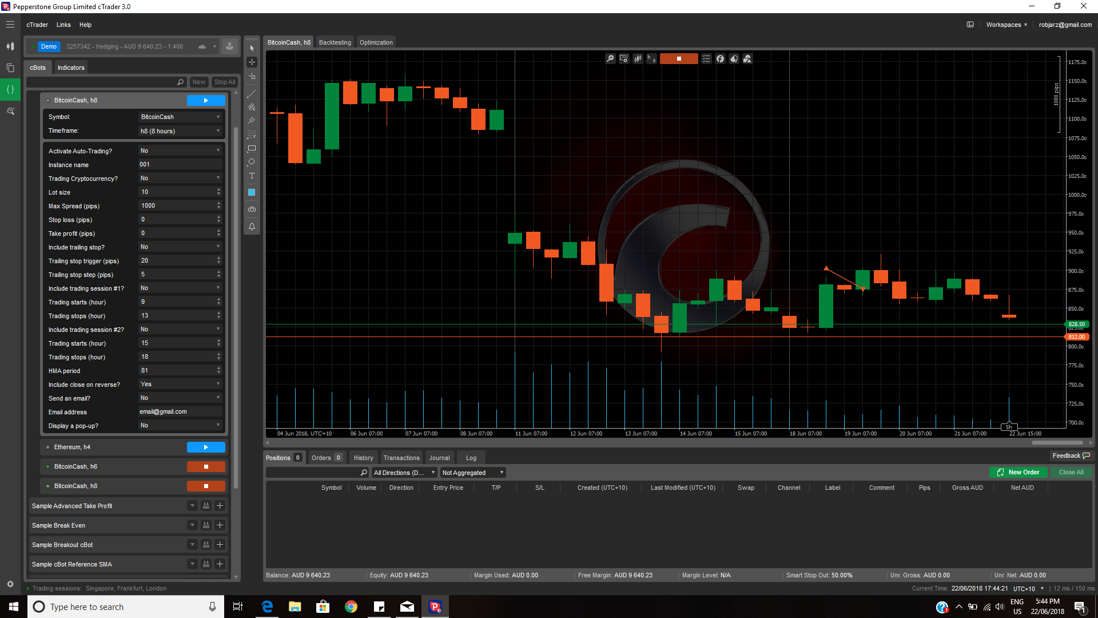This screenshot has width=1098, height=618.
Task: Open settings gear at bottom left
Action: (x=11, y=584)
